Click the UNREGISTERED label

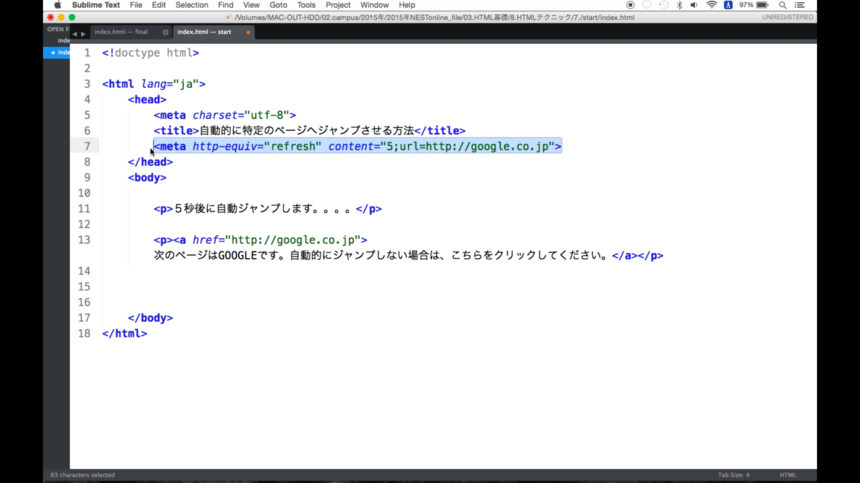point(788,18)
